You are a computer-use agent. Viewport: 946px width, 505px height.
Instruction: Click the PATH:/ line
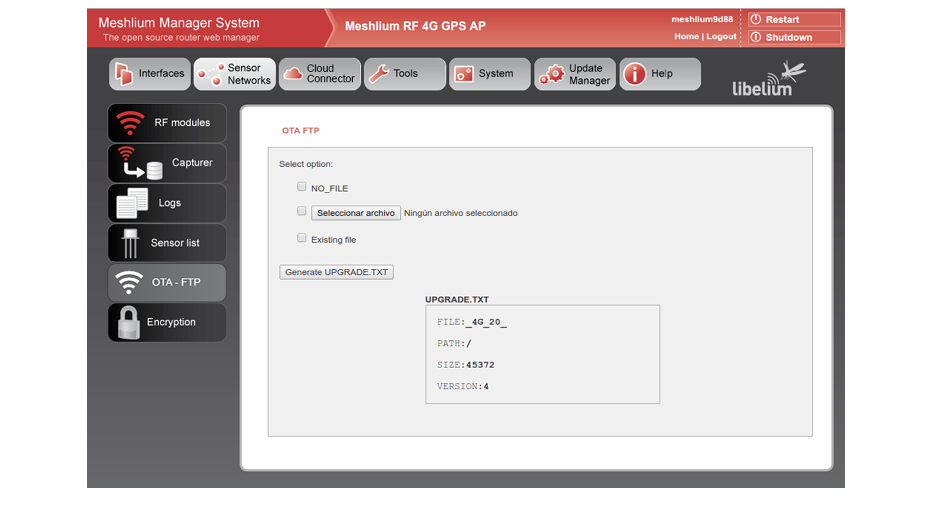tap(454, 343)
